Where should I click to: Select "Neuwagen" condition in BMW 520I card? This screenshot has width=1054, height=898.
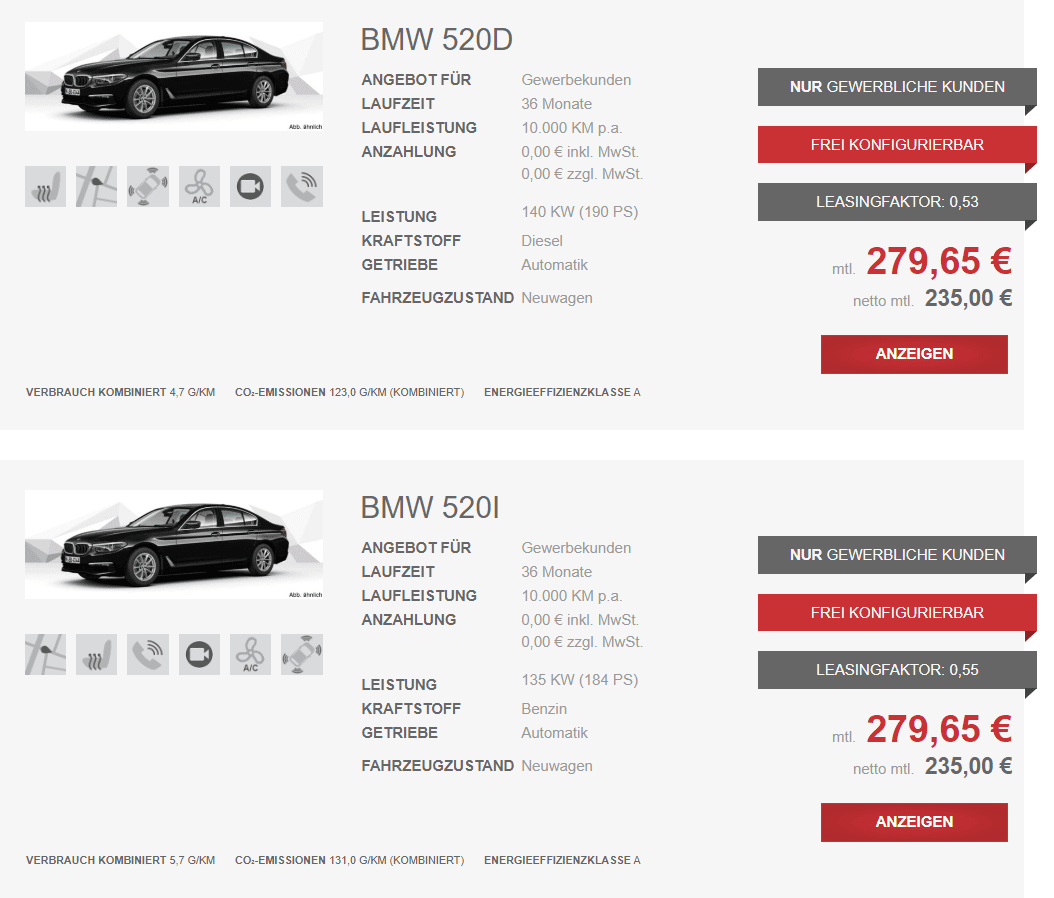click(557, 766)
